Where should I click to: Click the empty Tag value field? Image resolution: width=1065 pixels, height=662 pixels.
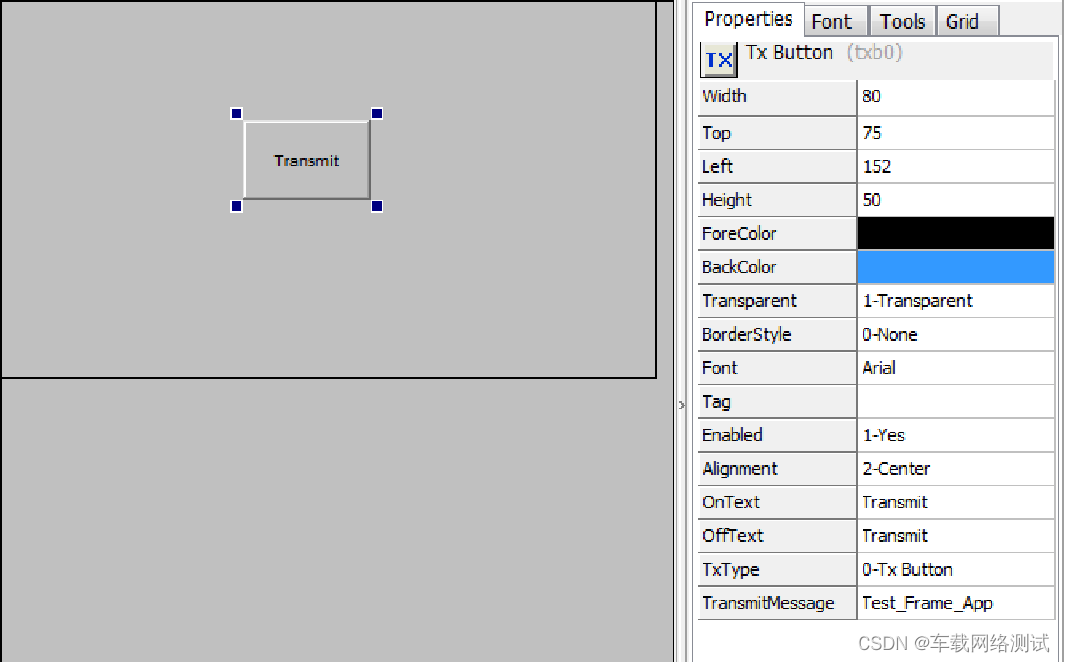[x=955, y=401]
